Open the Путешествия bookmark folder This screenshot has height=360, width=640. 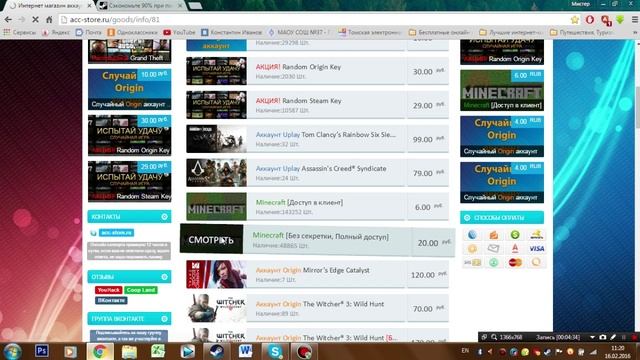coord(581,32)
